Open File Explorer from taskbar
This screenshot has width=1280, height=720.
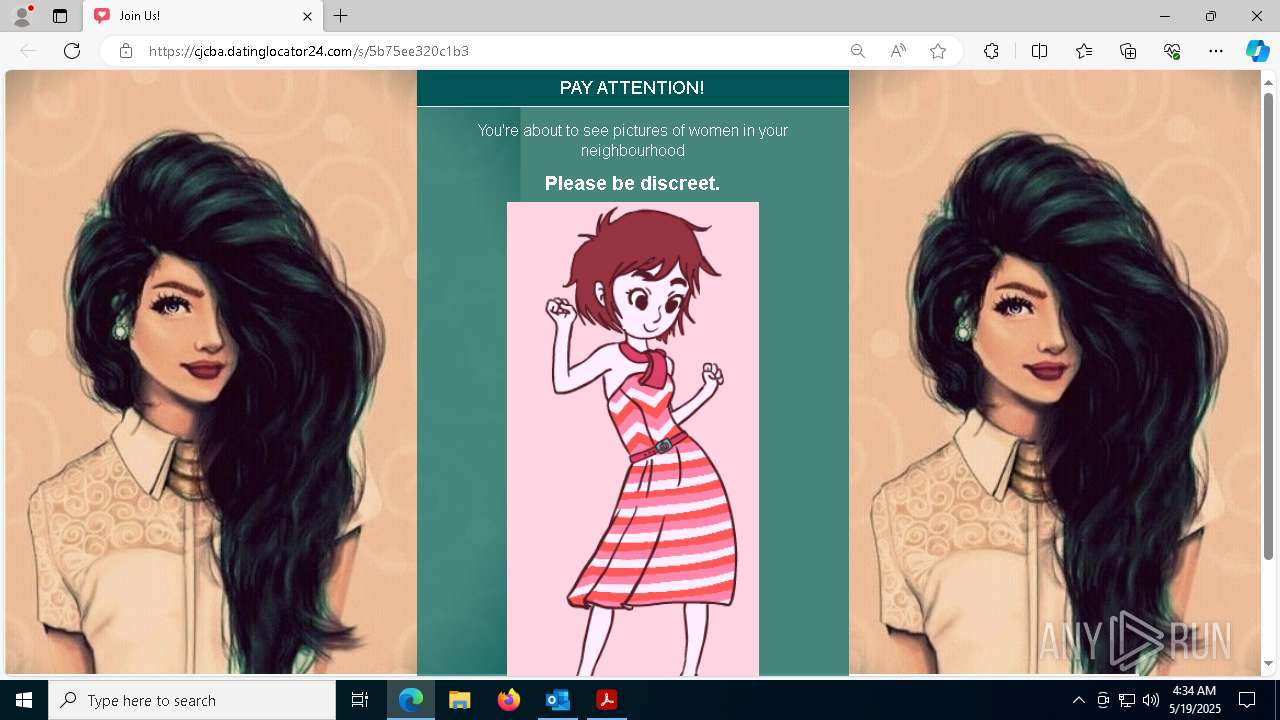(x=459, y=700)
